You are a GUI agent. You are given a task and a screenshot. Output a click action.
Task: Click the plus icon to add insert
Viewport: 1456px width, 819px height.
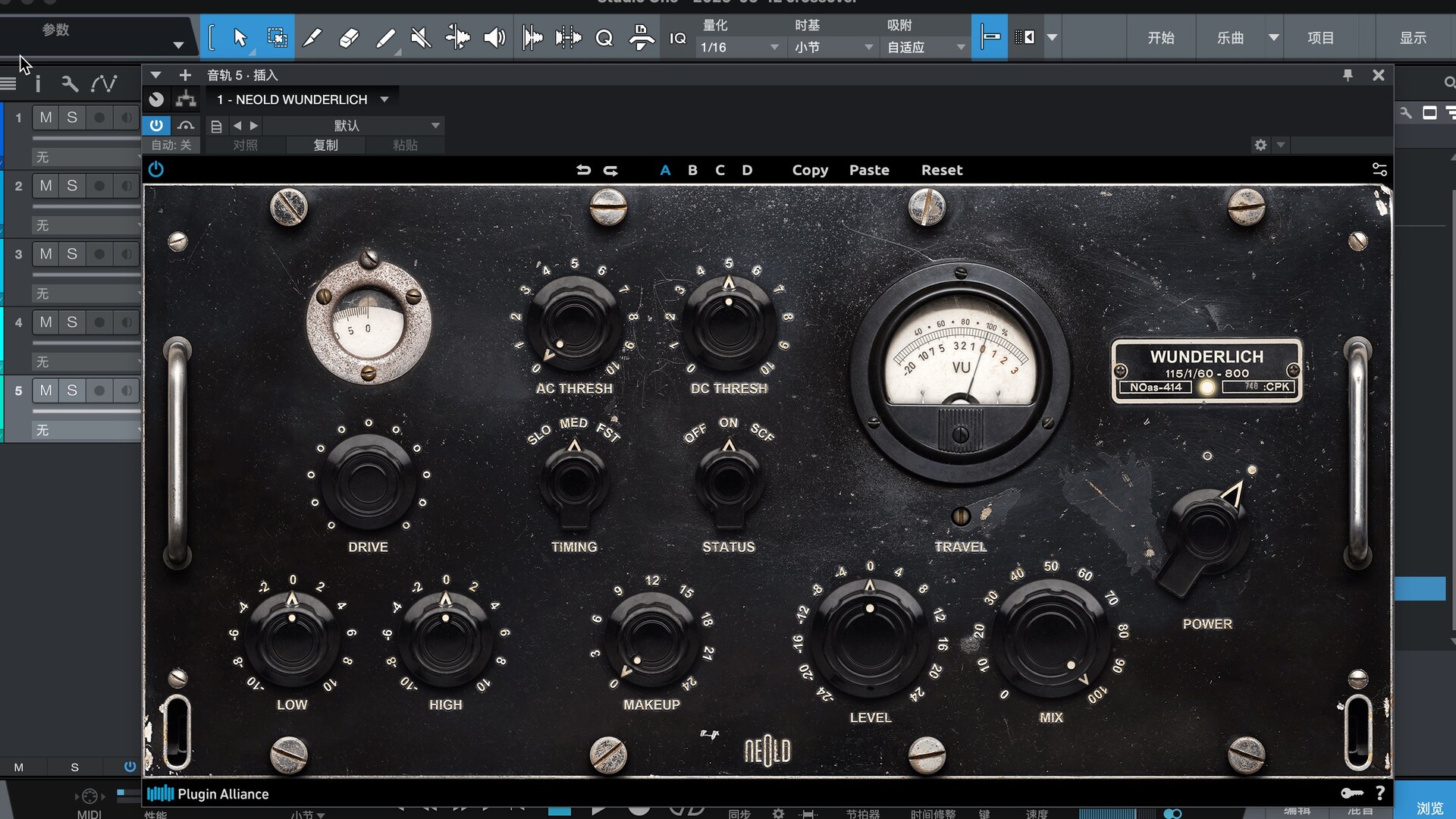pyautogui.click(x=185, y=75)
